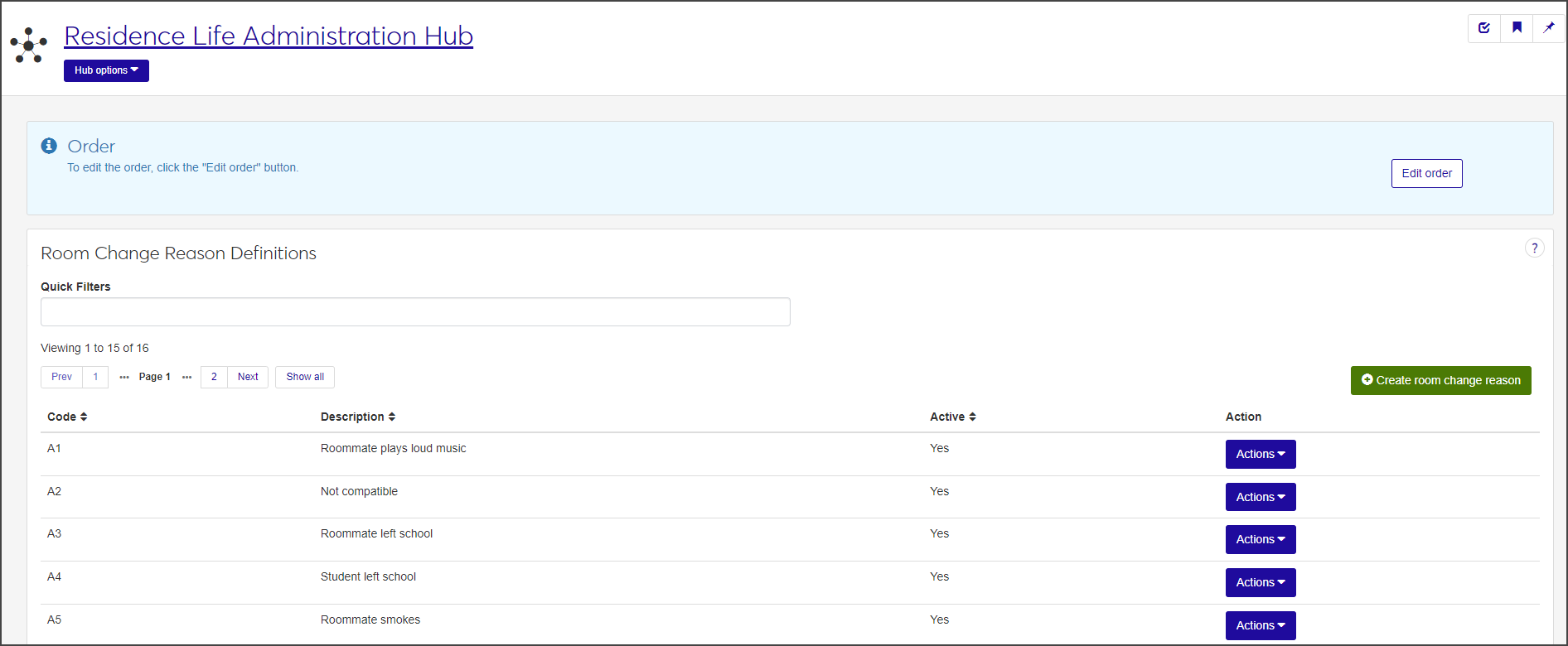This screenshot has height=646, width=1568.
Task: Open the Residence Life Administration Hub link
Action: 269,36
